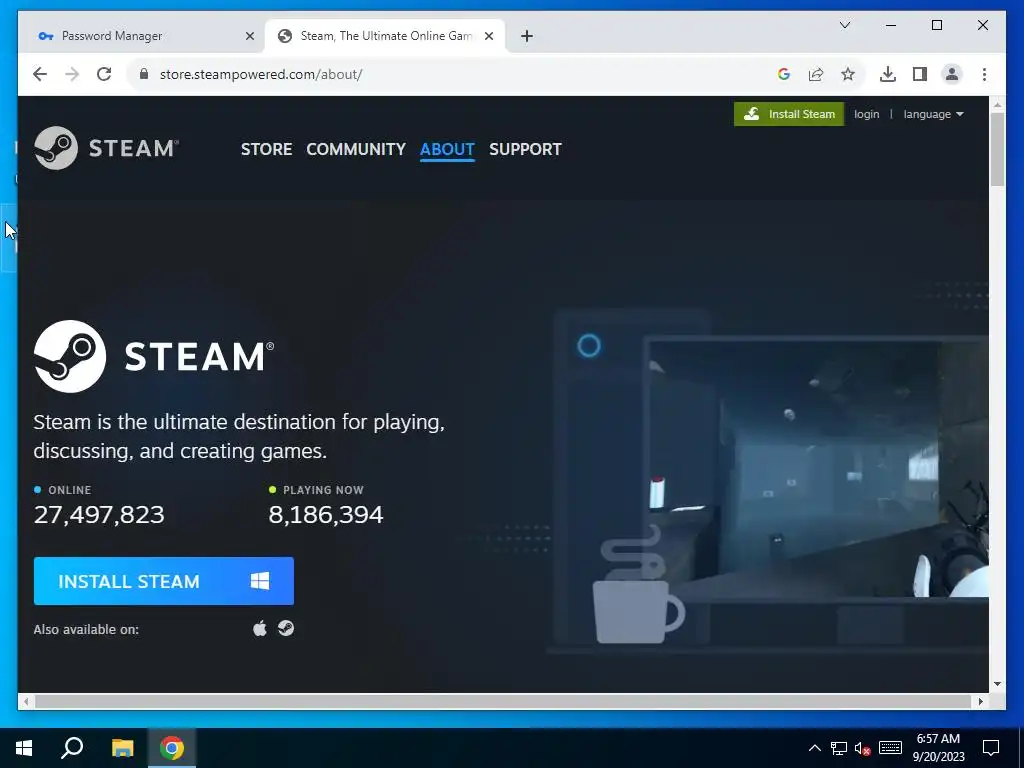
Task: Close the Password Manager tab
Action: 249,36
